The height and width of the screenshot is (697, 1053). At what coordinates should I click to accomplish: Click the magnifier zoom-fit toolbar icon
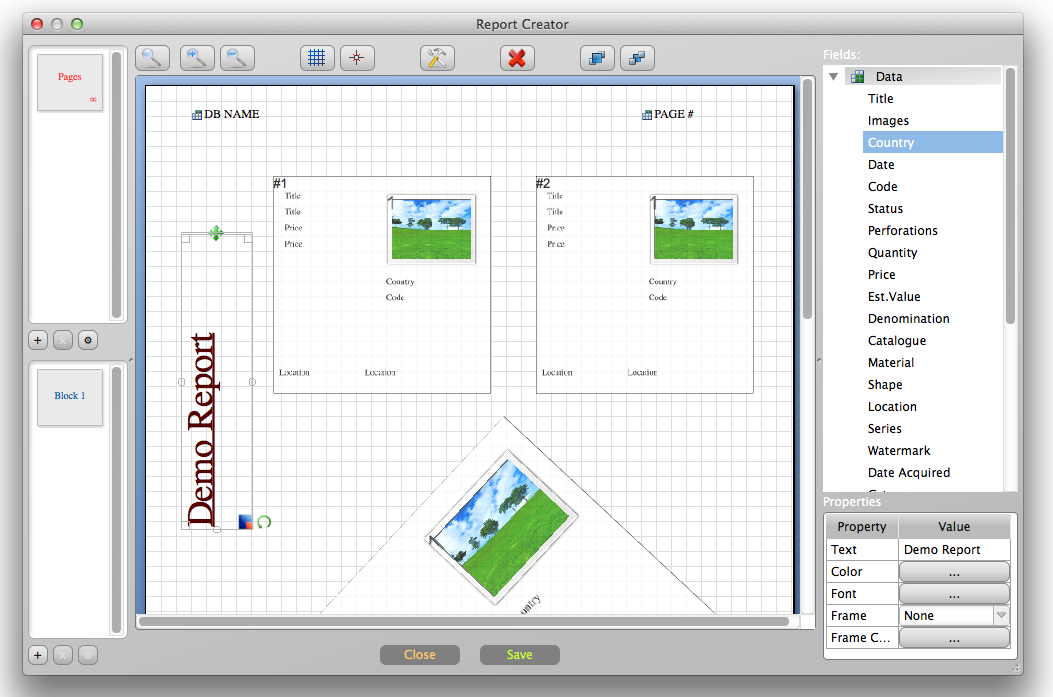click(x=152, y=58)
